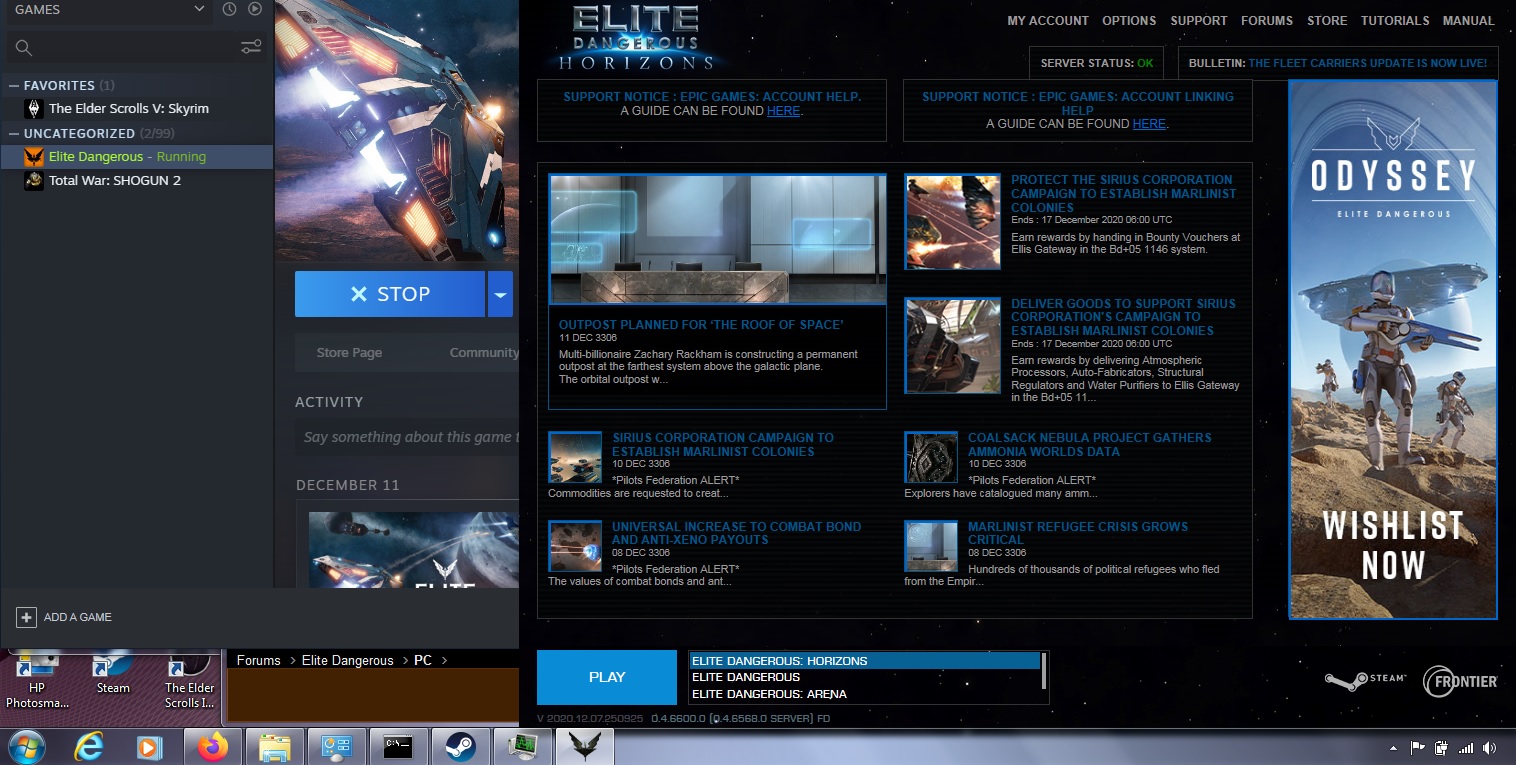Image resolution: width=1516 pixels, height=765 pixels.
Task: Open the Windows Start orb
Action: point(26,746)
